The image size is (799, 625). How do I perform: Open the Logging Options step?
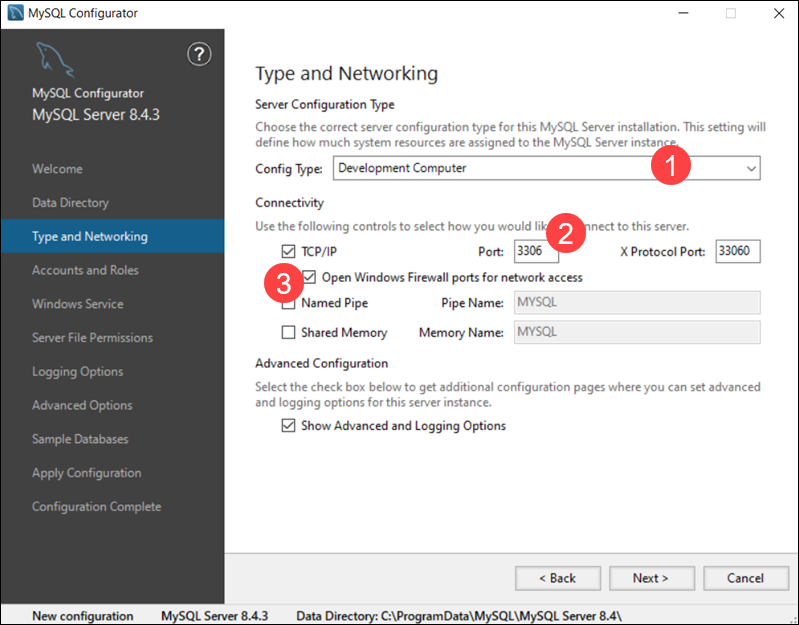pyautogui.click(x=78, y=372)
